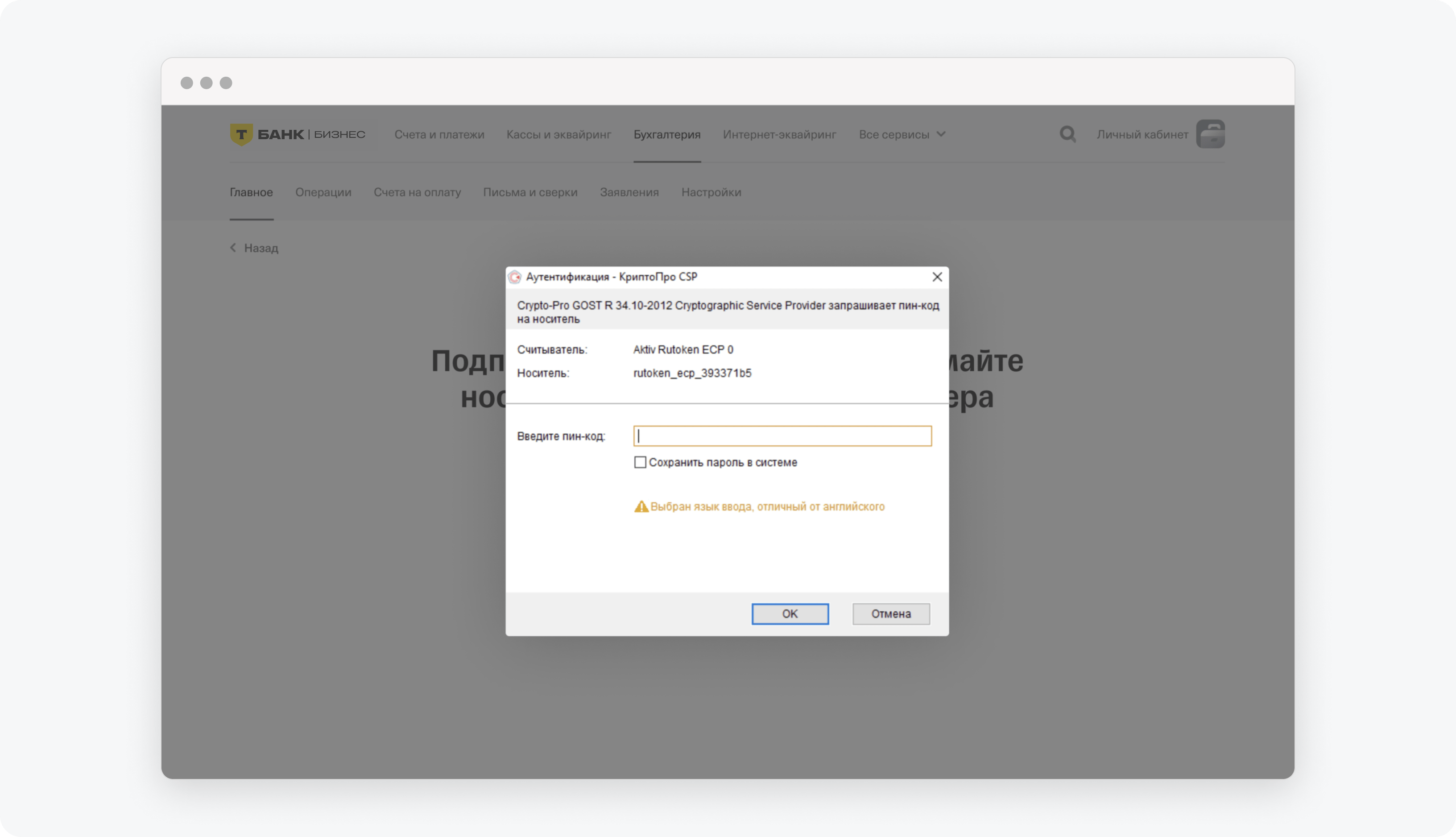Click reader value 'Aktiv Rutoken ECP 0'
The image size is (1456, 837).
pyautogui.click(x=683, y=349)
